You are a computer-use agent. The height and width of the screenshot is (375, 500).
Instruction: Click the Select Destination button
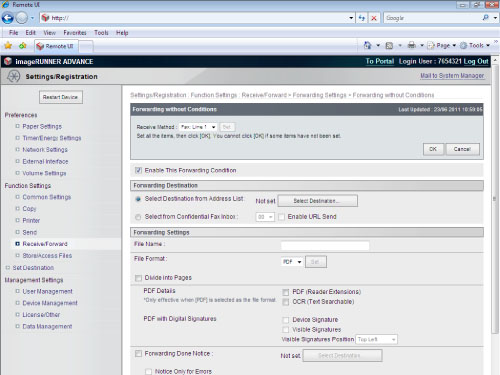click(317, 201)
